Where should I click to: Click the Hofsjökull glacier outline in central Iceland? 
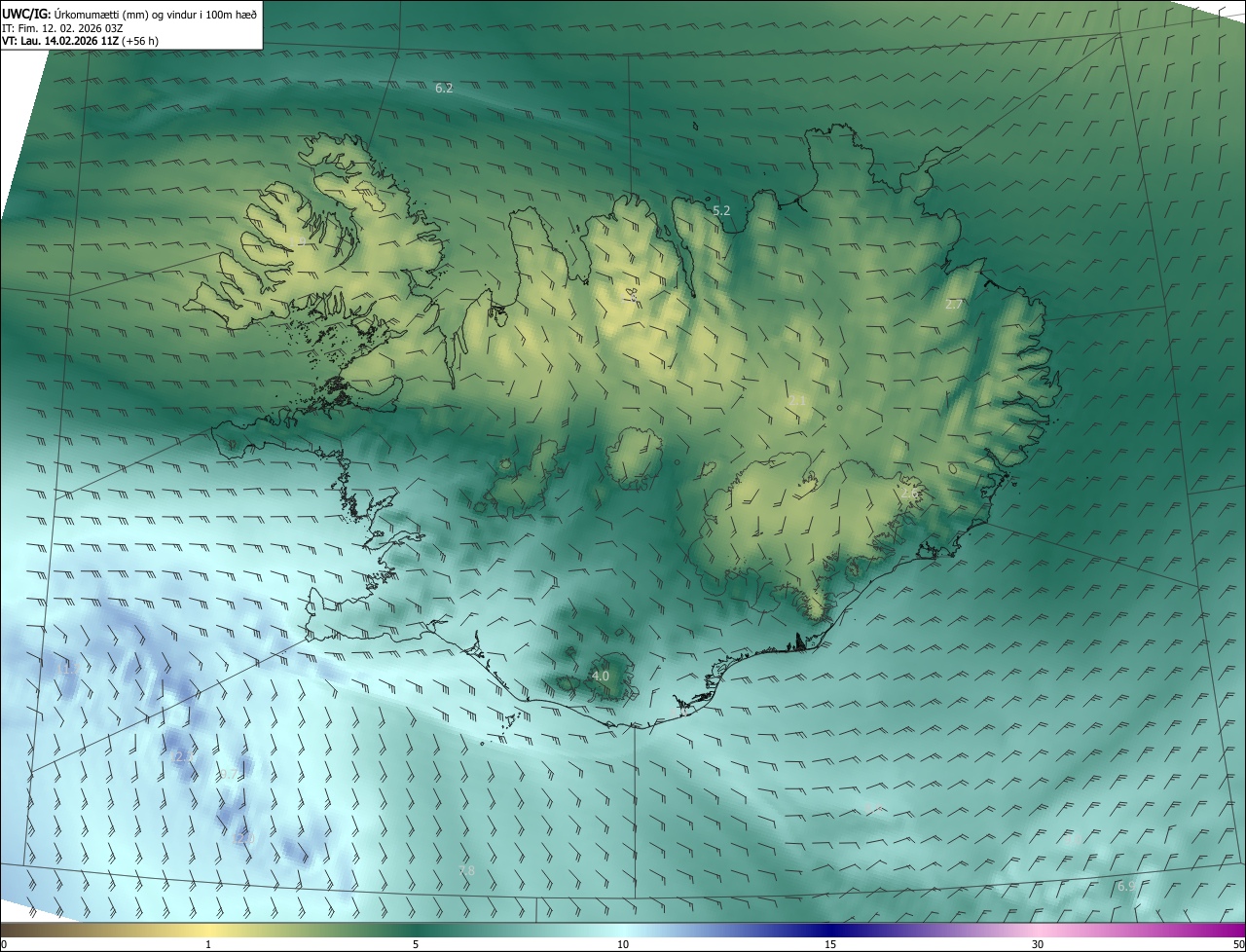pos(634,458)
